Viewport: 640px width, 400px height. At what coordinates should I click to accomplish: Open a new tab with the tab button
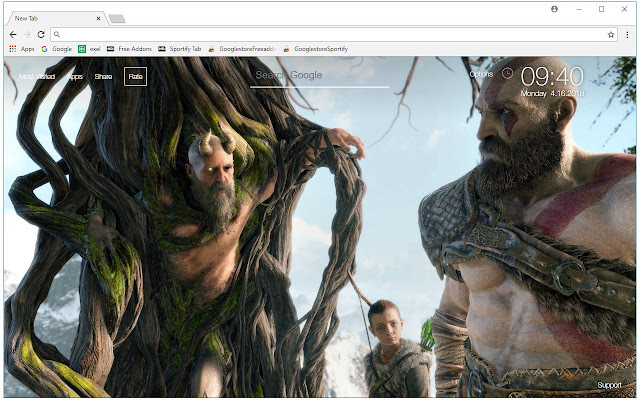coord(117,19)
